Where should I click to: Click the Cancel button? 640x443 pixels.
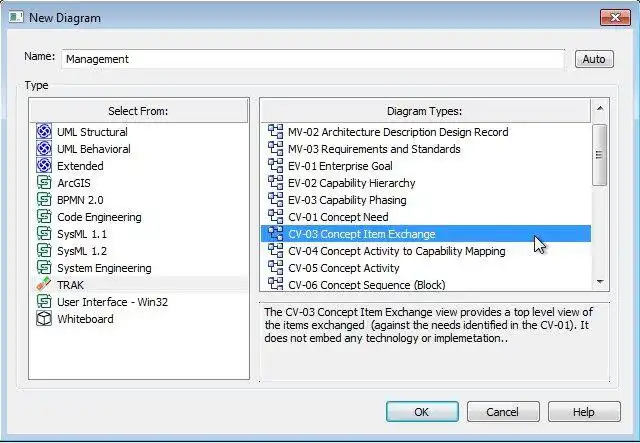[x=502, y=412]
